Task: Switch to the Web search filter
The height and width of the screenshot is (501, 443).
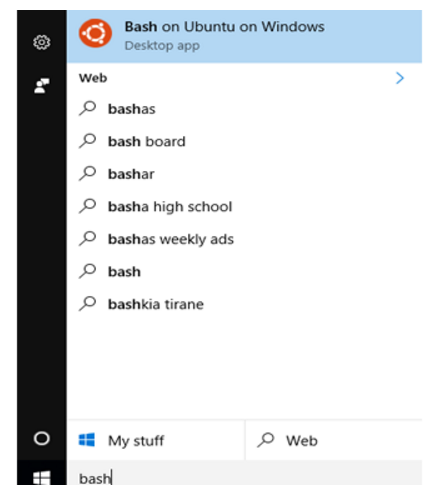Action: point(334,440)
